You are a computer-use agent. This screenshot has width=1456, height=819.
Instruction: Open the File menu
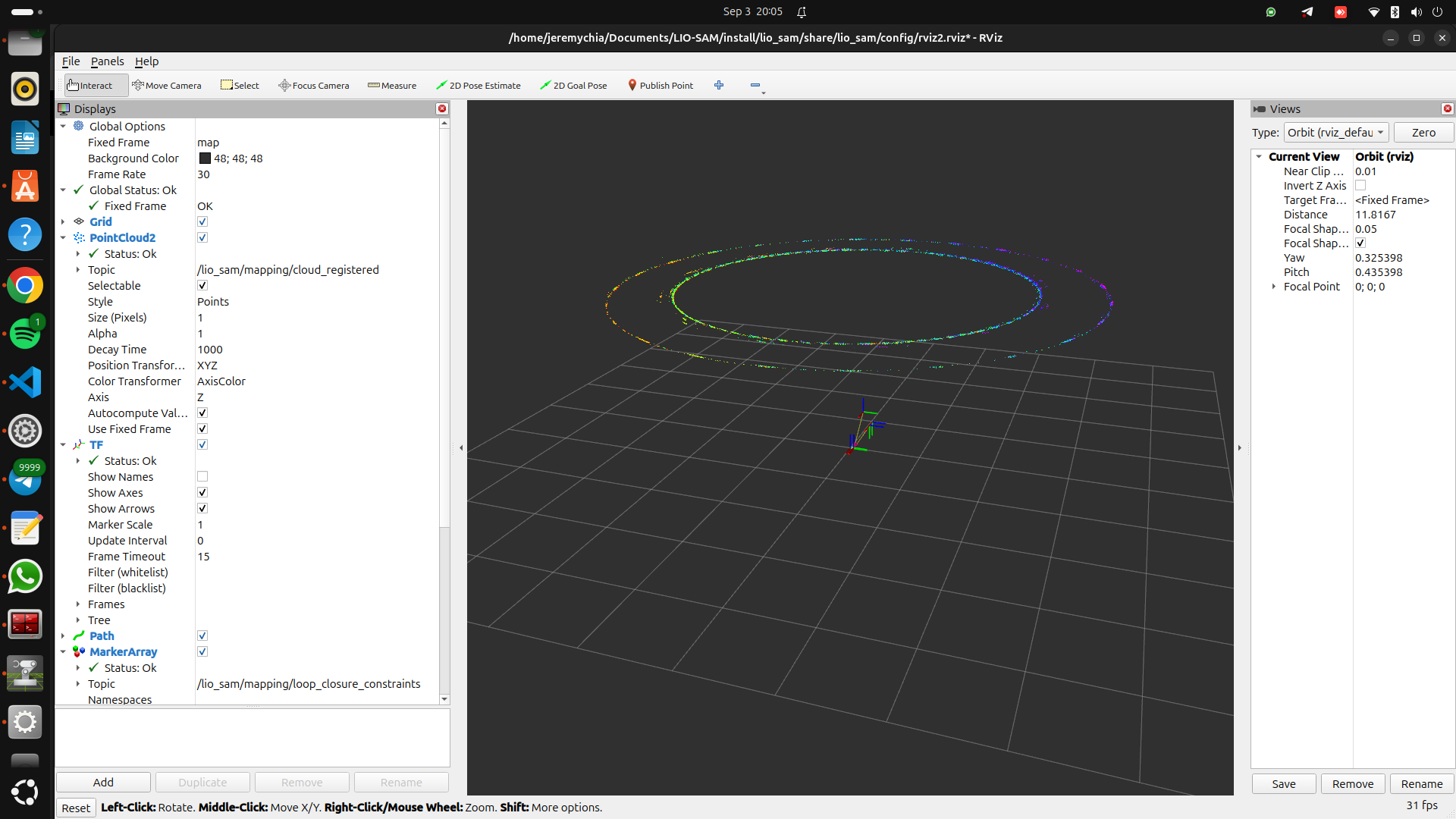click(x=71, y=61)
